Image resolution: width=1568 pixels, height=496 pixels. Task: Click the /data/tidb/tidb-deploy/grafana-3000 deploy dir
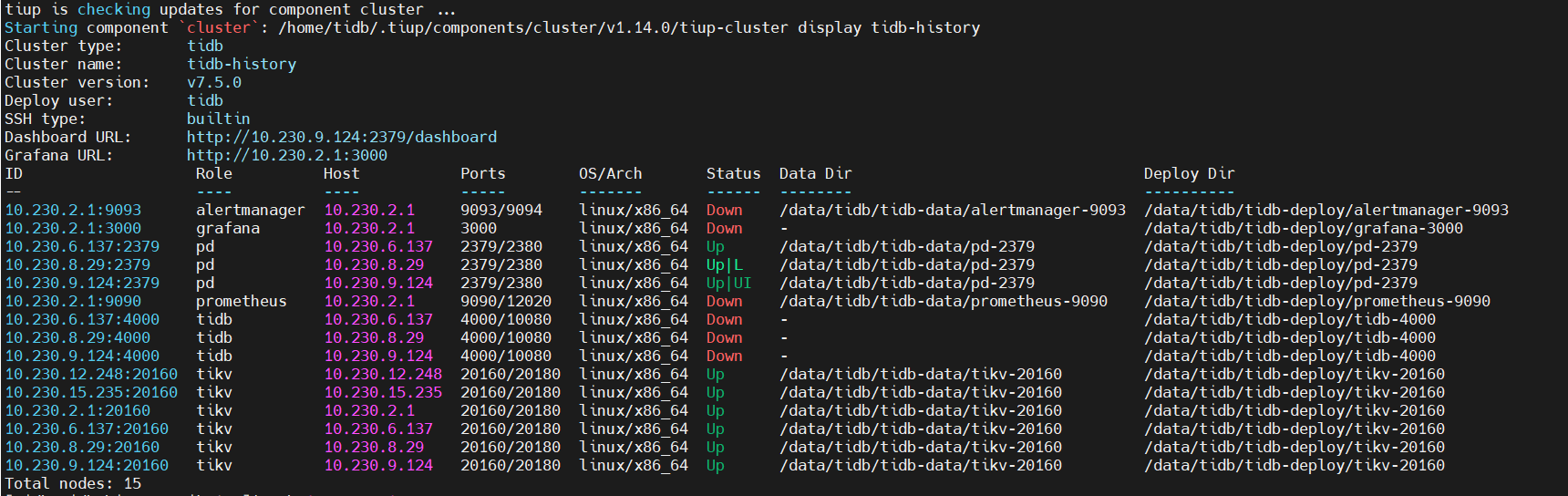click(x=1304, y=228)
